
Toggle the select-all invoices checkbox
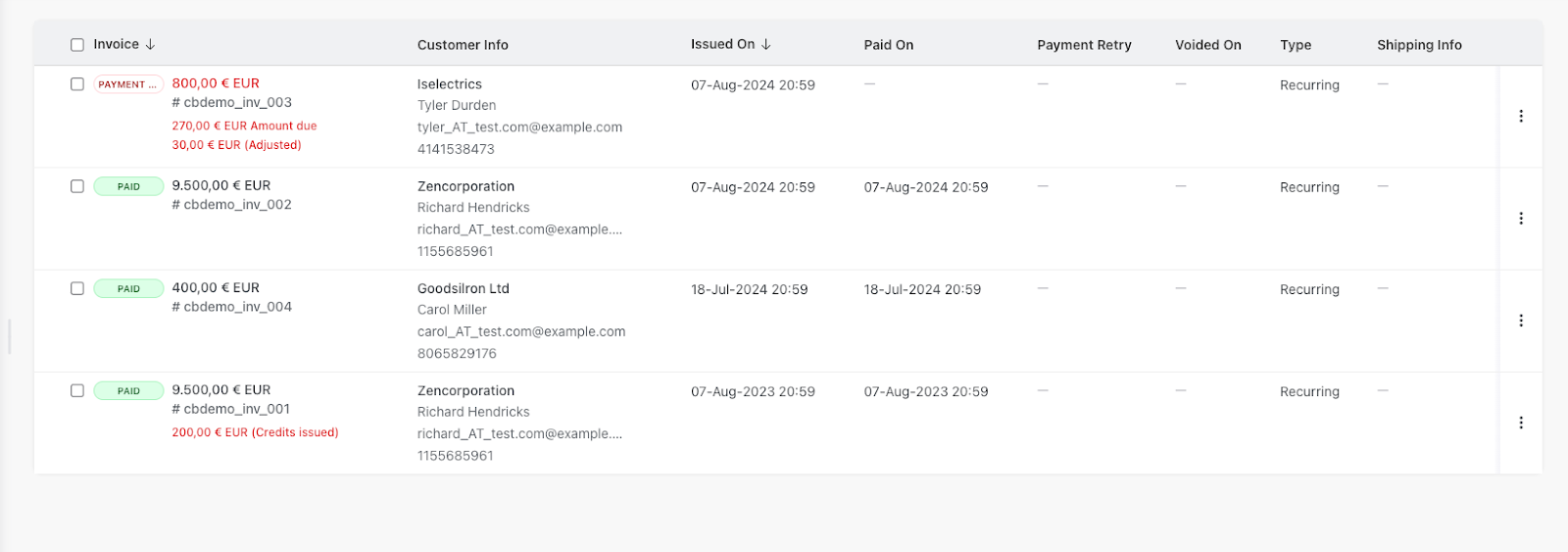pyautogui.click(x=77, y=45)
